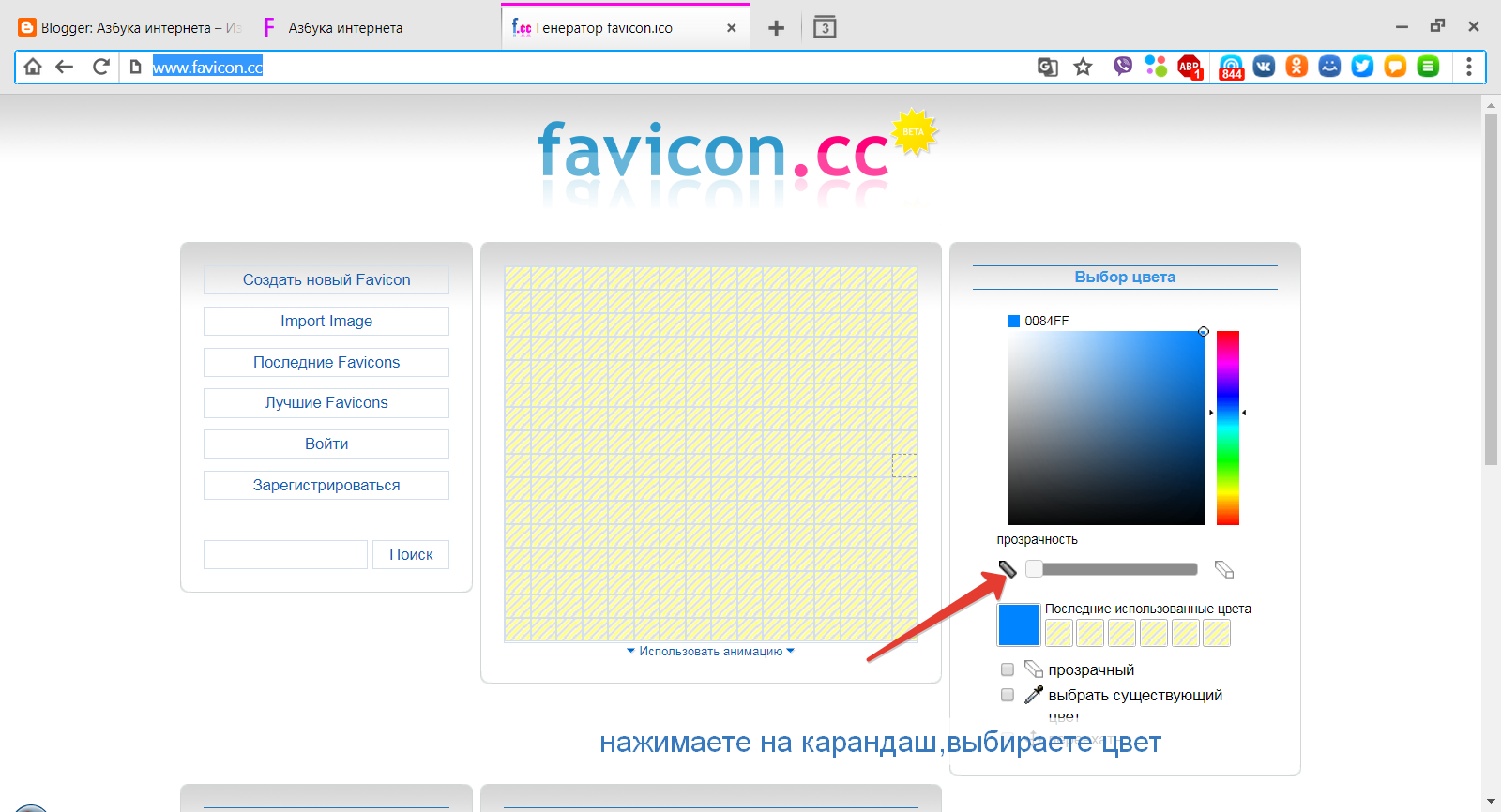The image size is (1501, 812).
Task: Click the 0084FF hex color value
Action: pyautogui.click(x=1047, y=321)
